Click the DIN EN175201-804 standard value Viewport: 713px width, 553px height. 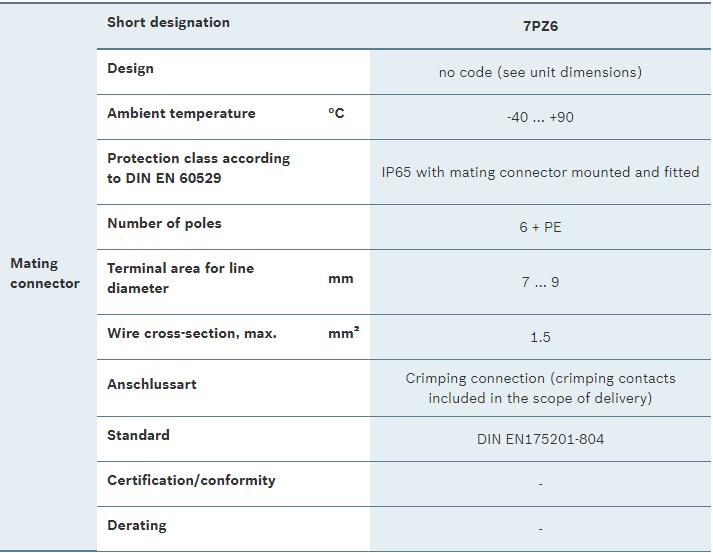[x=540, y=439]
